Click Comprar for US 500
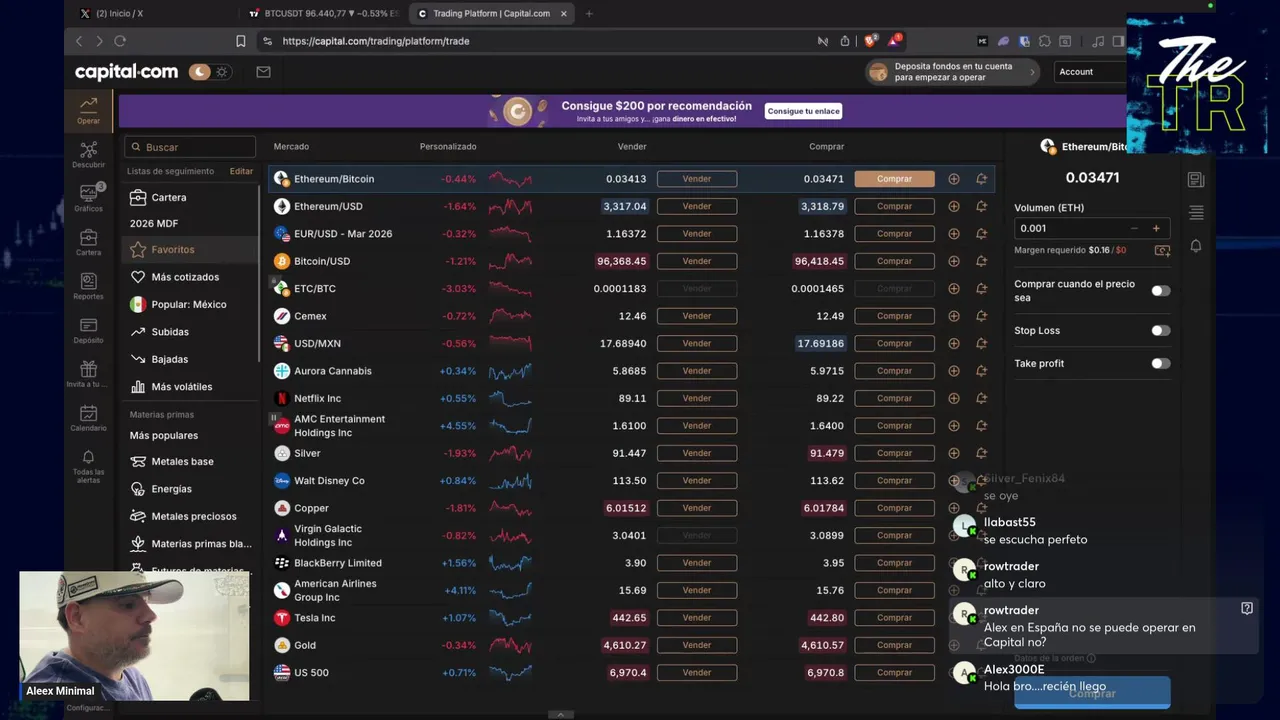 tap(894, 673)
